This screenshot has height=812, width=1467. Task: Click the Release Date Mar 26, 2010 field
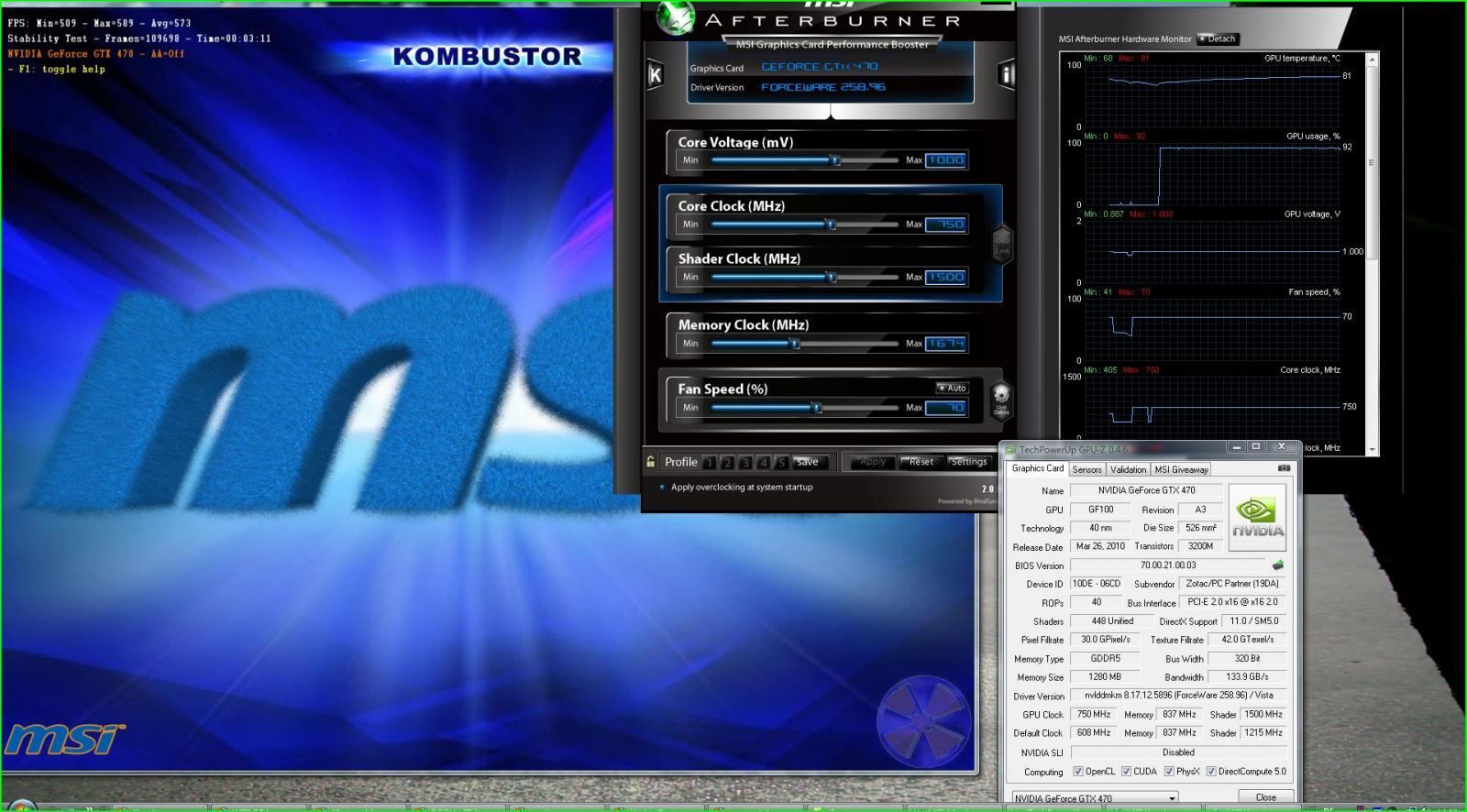click(1100, 546)
